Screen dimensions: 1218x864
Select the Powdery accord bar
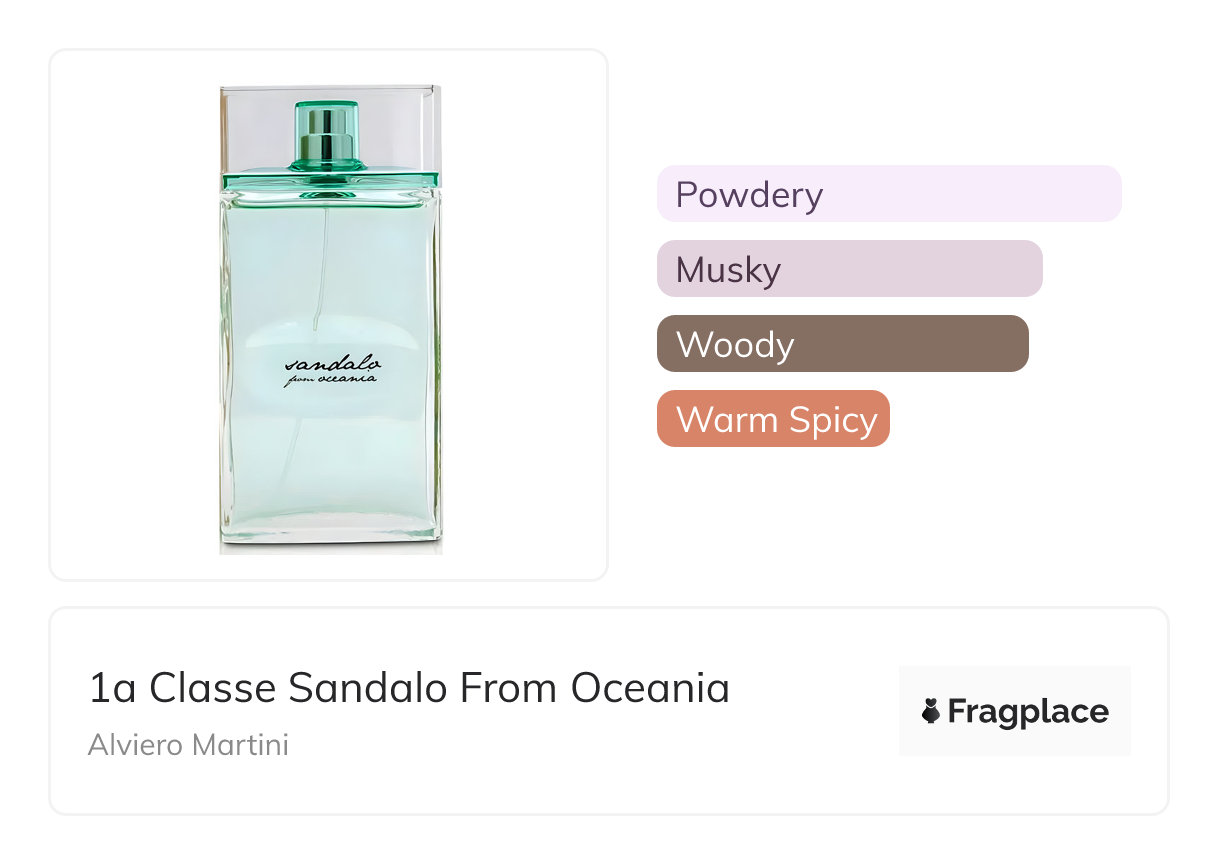point(888,194)
